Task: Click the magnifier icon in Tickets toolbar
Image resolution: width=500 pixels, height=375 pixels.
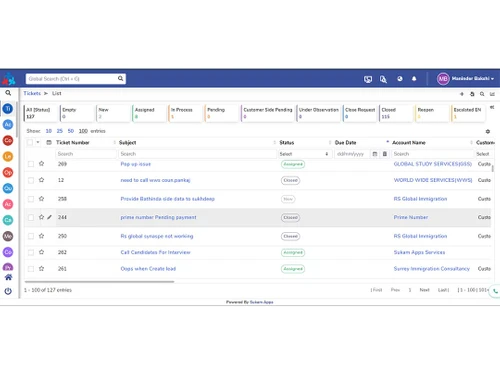Action: [482, 94]
